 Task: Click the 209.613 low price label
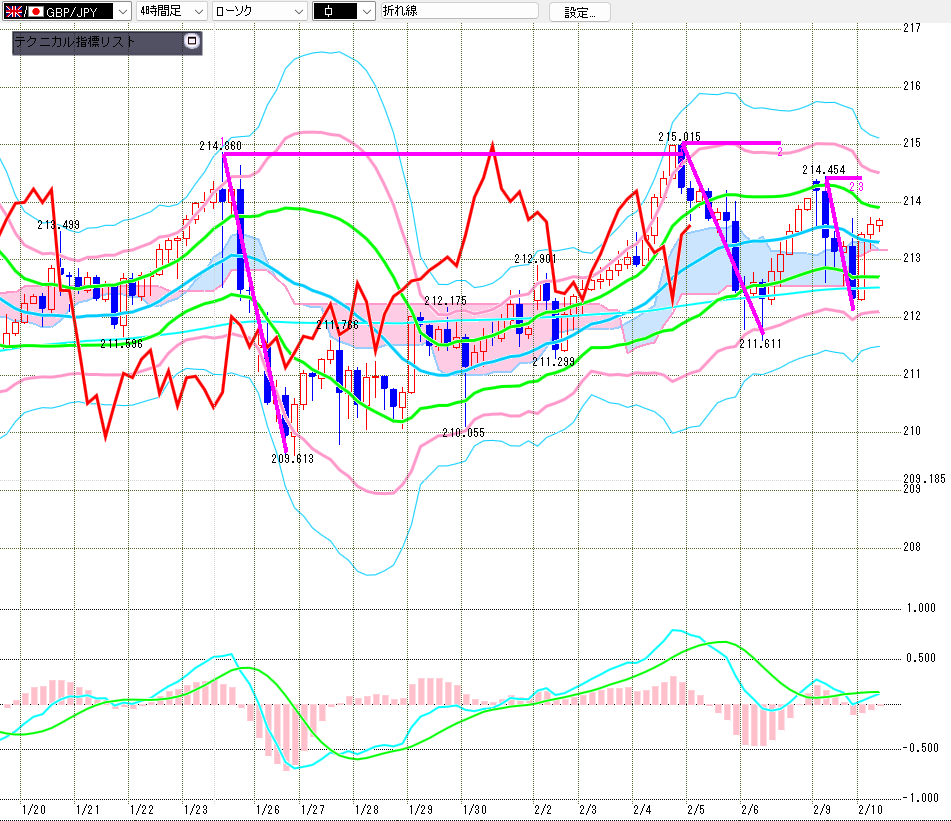[x=291, y=459]
